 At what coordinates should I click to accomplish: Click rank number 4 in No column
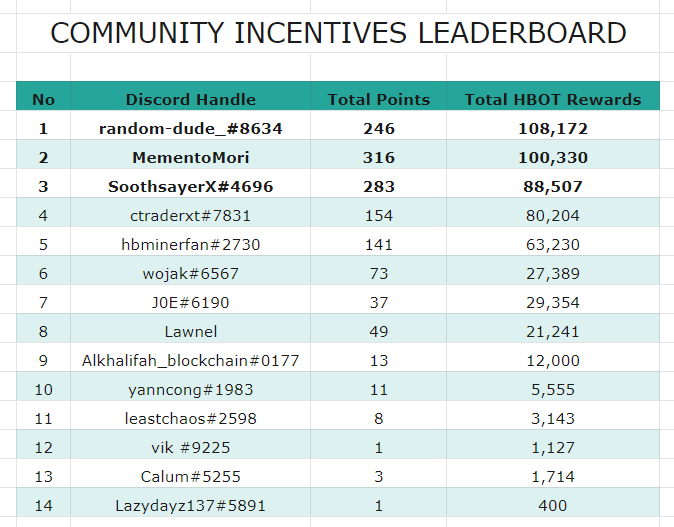pyautogui.click(x=43, y=215)
